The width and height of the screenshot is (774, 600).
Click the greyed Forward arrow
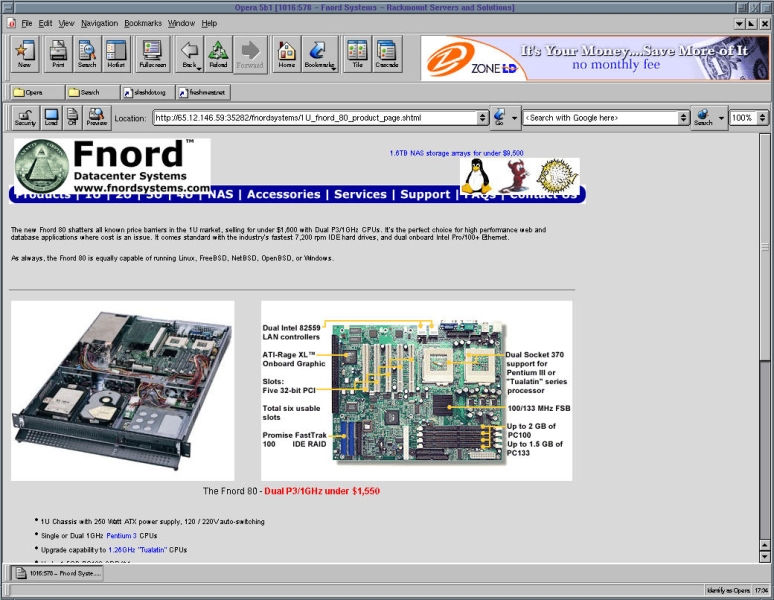pyautogui.click(x=250, y=54)
